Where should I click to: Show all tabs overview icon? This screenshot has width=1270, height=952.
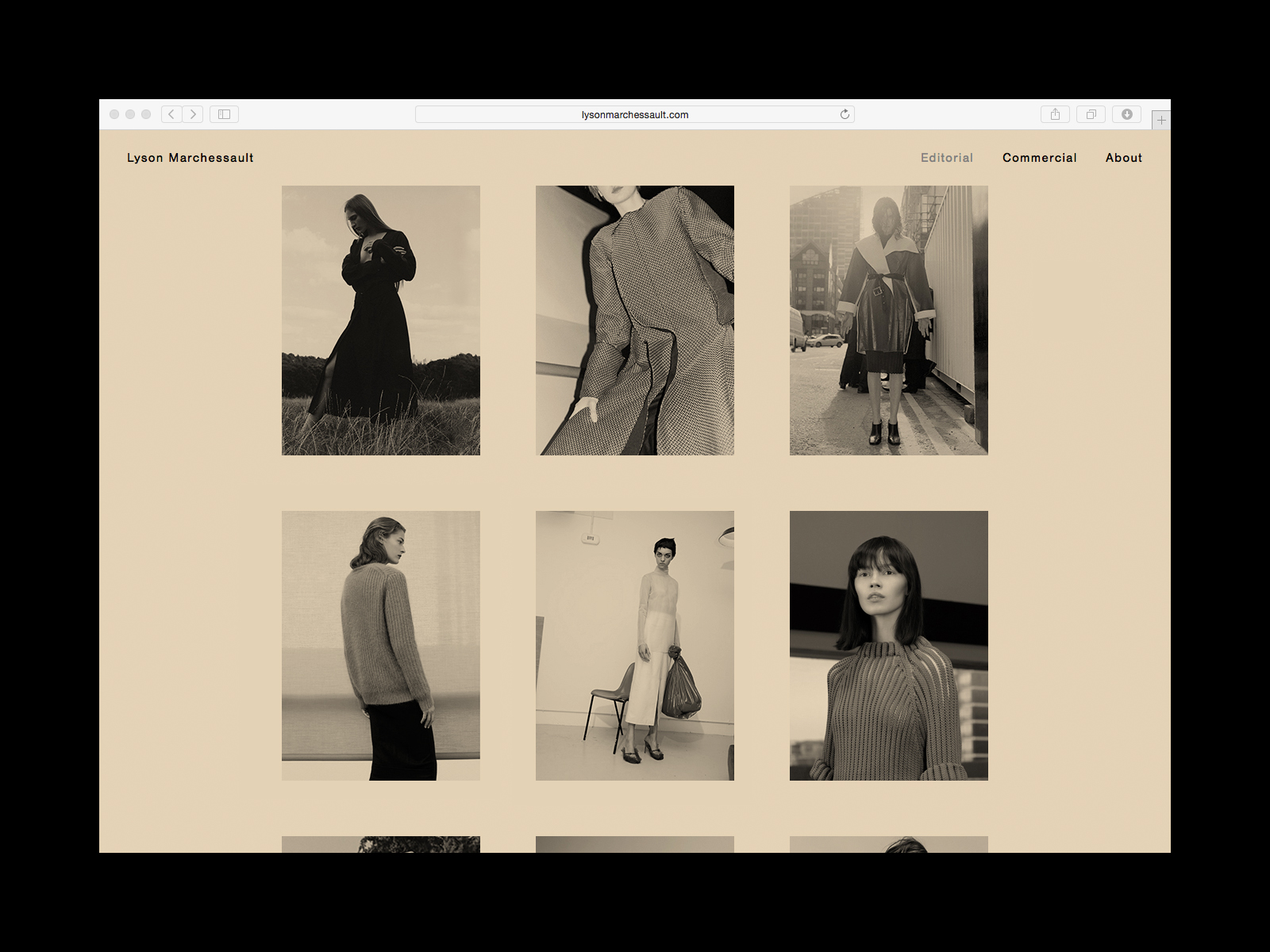tap(1091, 114)
